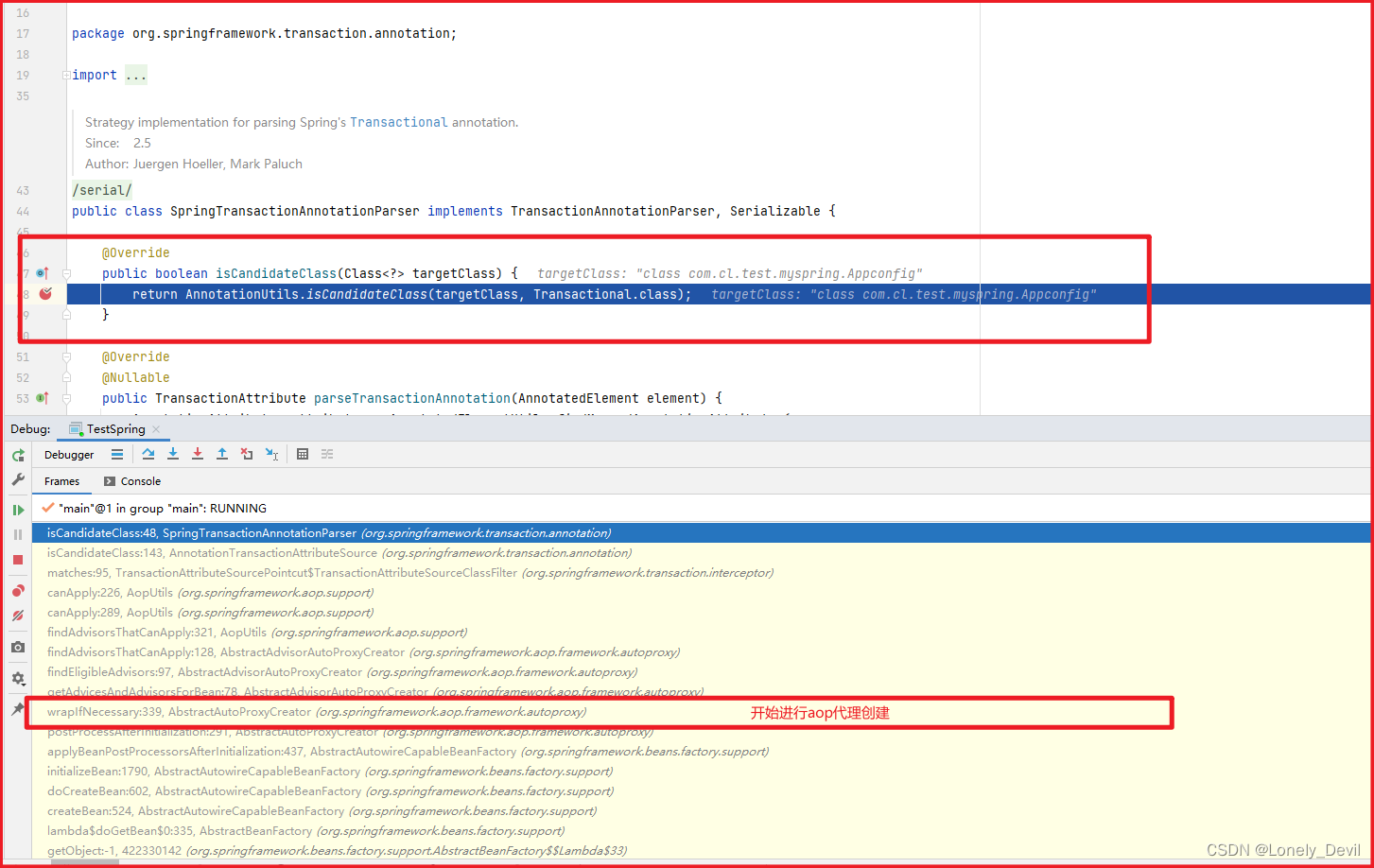The height and width of the screenshot is (868, 1374).
Task: Open the Evaluate Expression calculator icon
Action: point(303,455)
